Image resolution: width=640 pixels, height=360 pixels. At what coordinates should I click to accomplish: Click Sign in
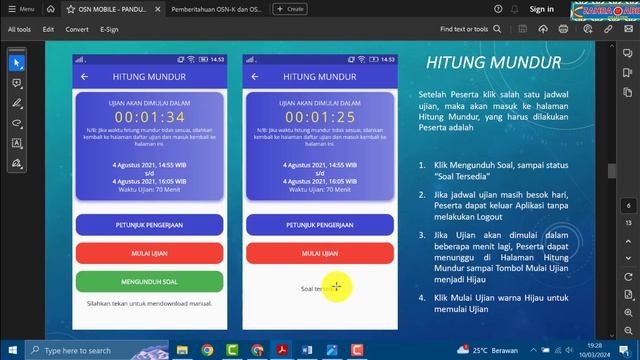542,9
